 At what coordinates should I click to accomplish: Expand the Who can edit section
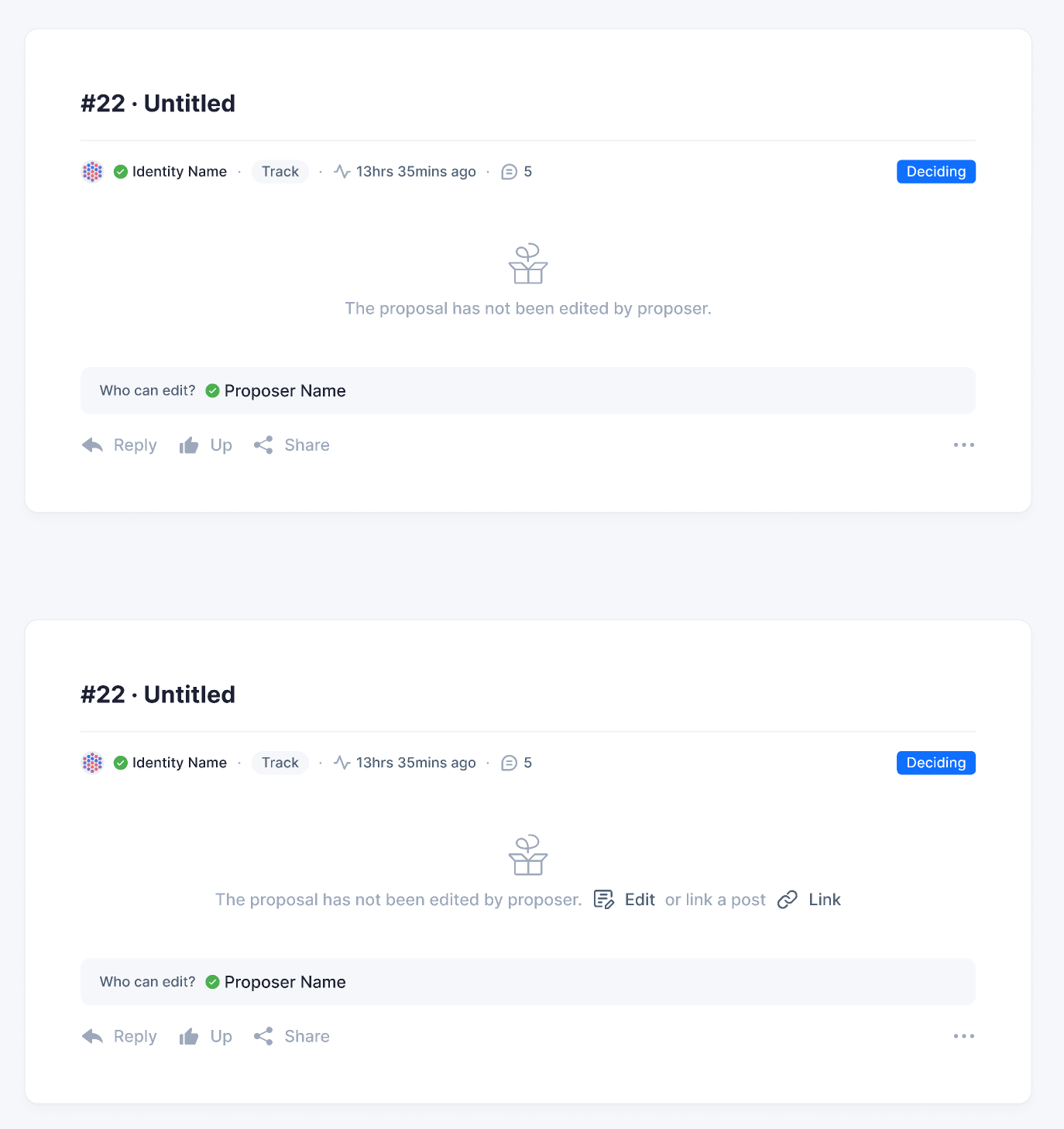click(x=146, y=390)
